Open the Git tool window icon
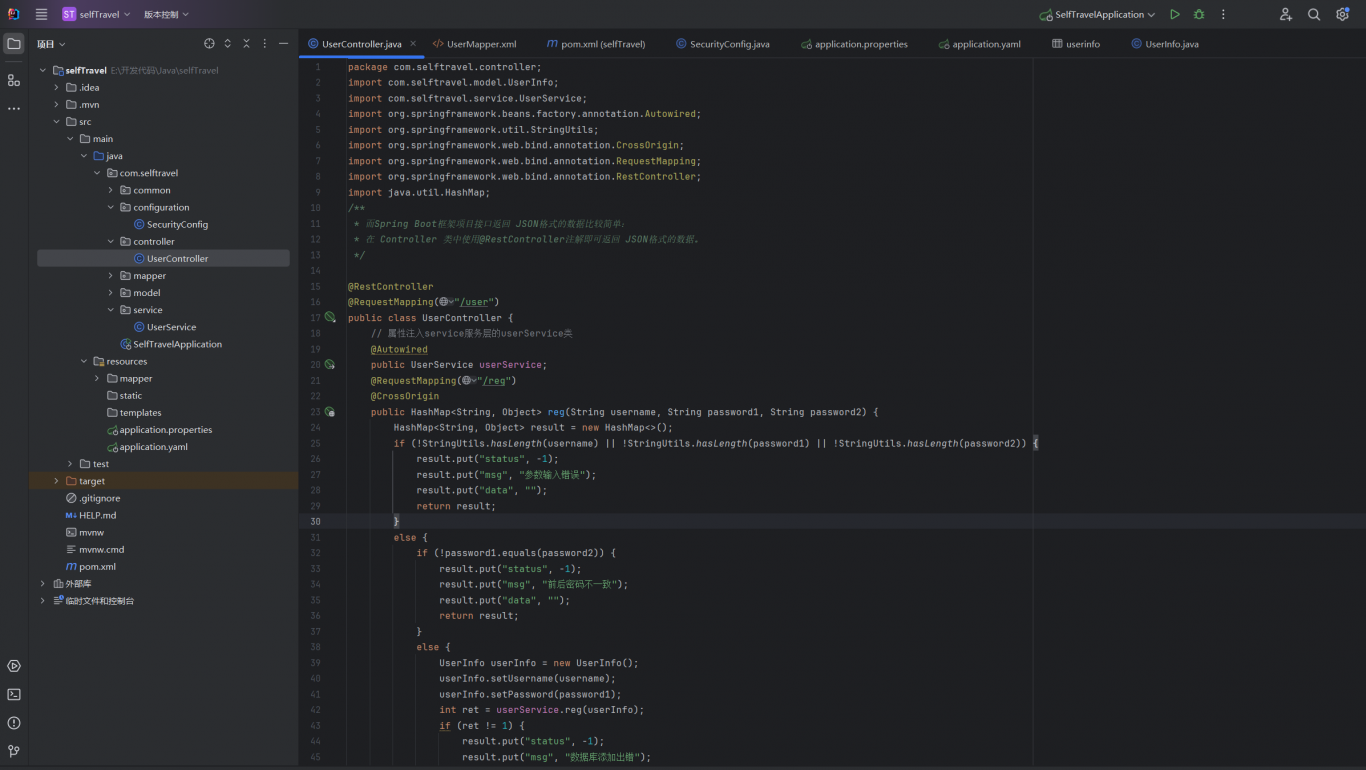 click(14, 751)
